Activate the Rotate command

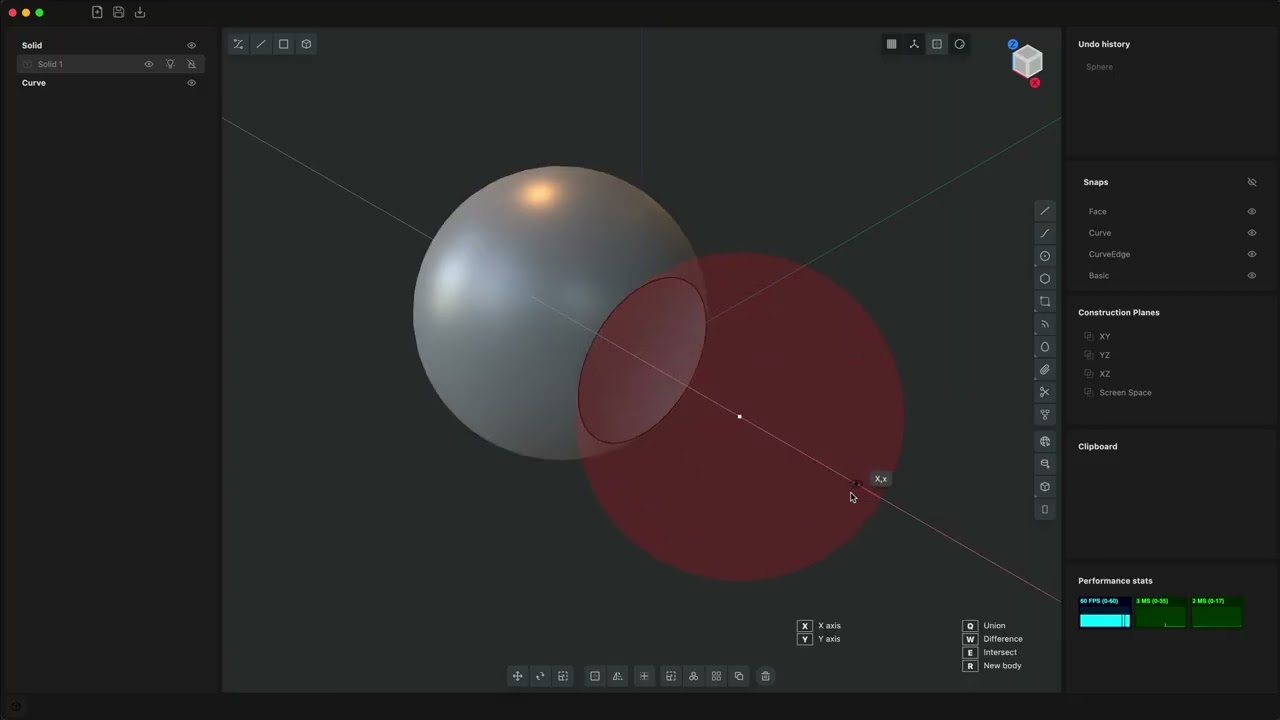tap(540, 676)
